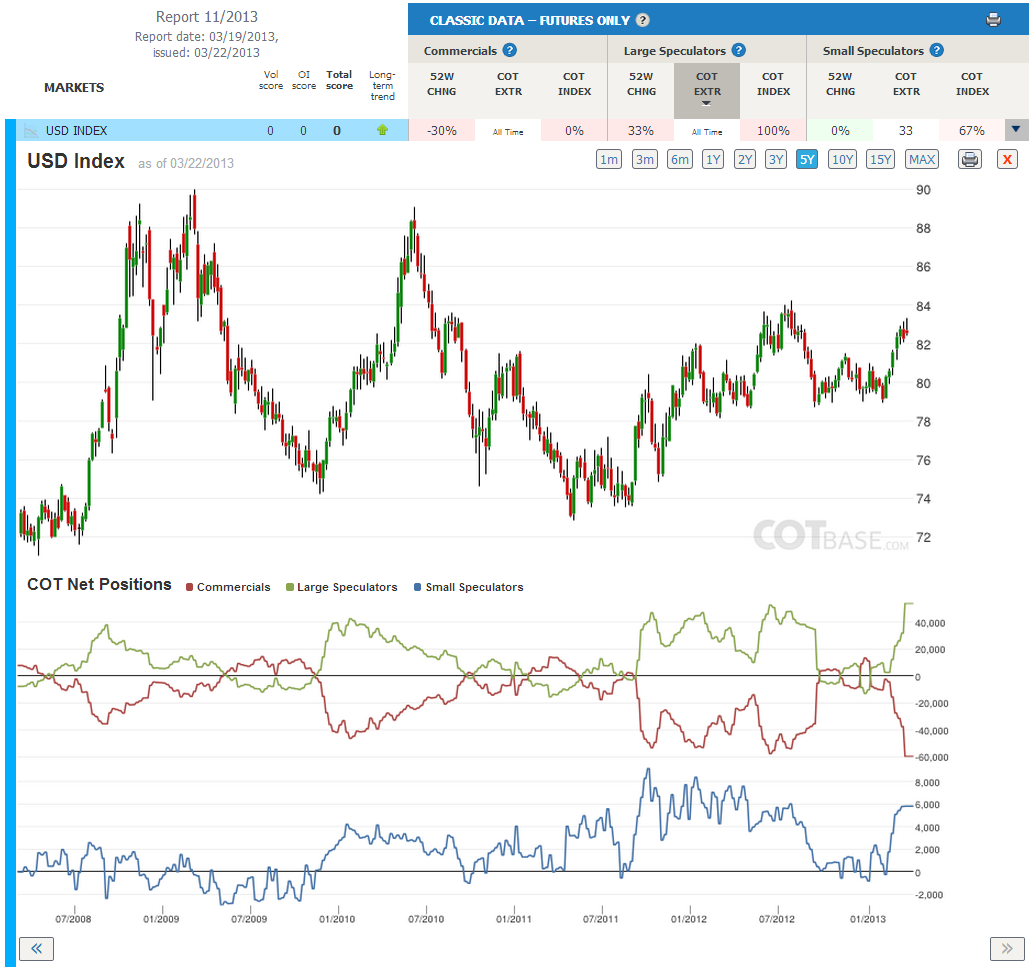Advance to next report with double-right arrow

click(1007, 949)
